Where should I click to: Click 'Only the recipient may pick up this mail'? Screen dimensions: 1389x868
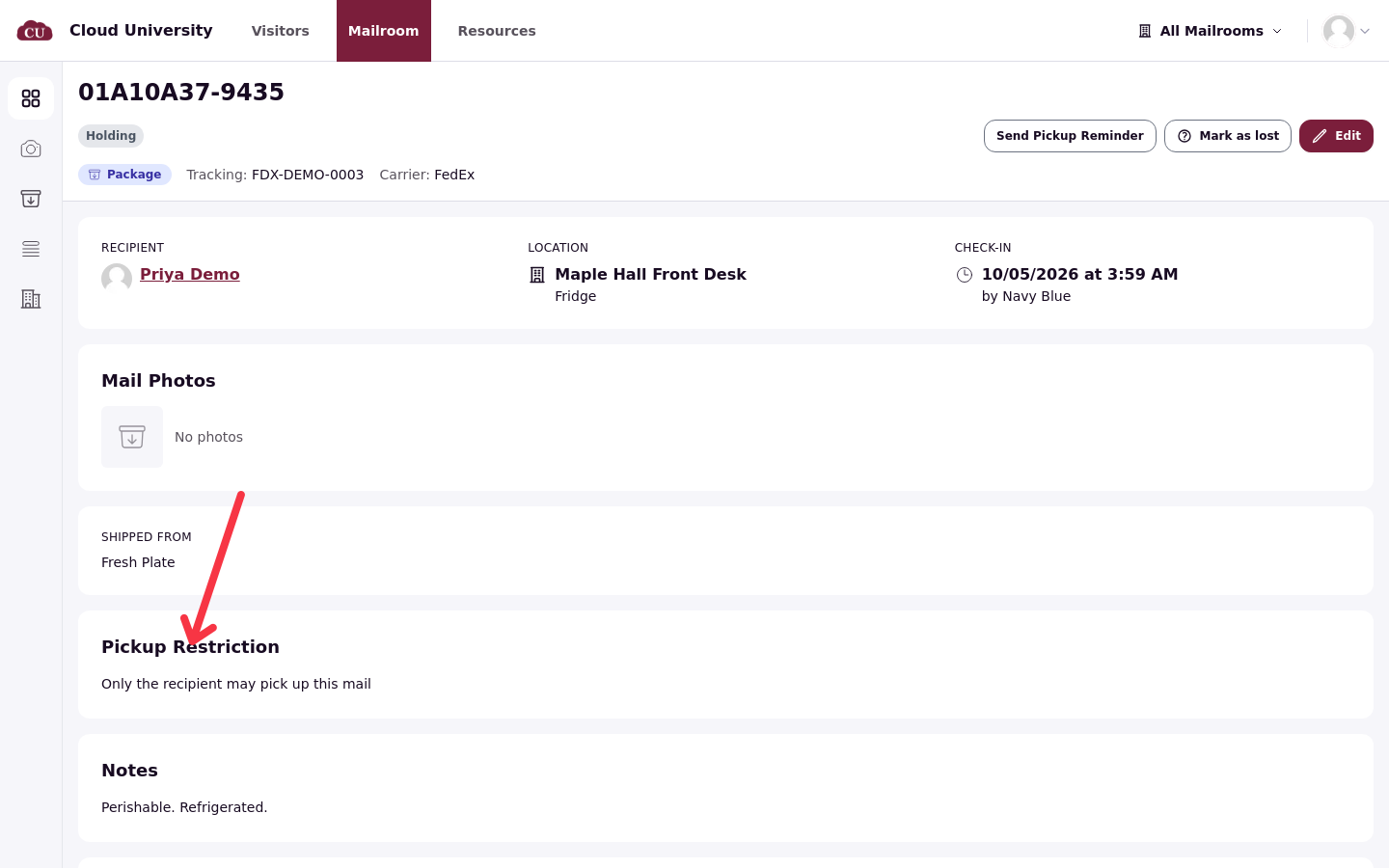tap(236, 684)
